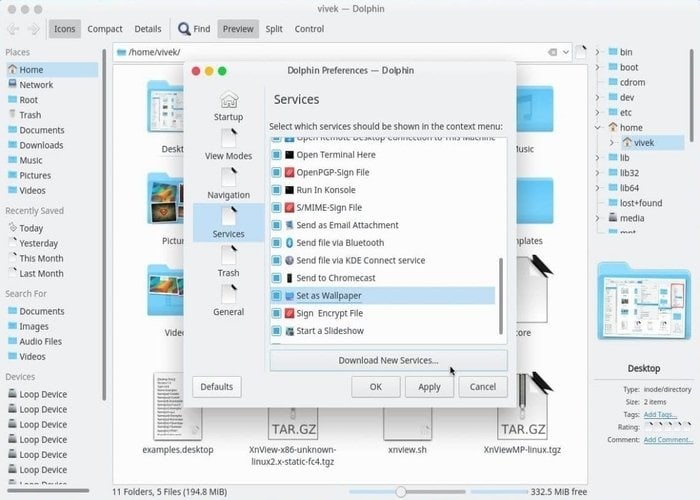Uncheck the Run In Konsole checkbox
This screenshot has height=500, width=700.
tap(276, 190)
